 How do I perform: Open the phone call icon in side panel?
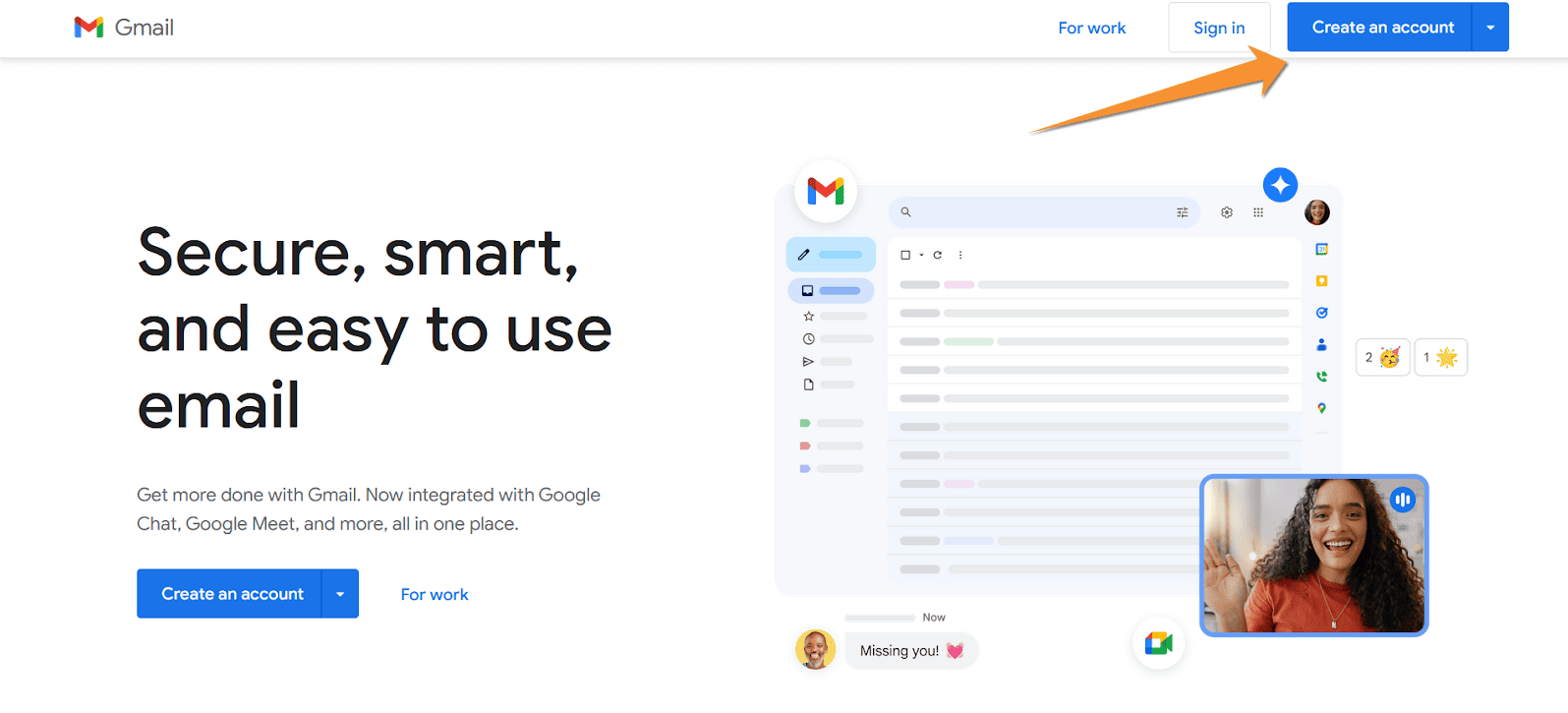pyautogui.click(x=1321, y=376)
